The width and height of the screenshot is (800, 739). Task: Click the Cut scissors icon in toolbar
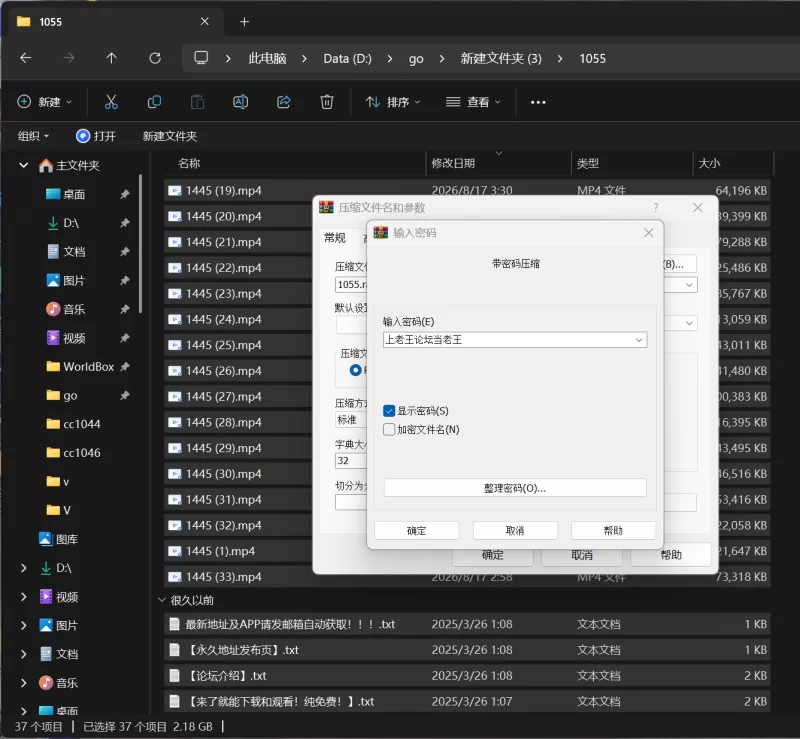111,102
